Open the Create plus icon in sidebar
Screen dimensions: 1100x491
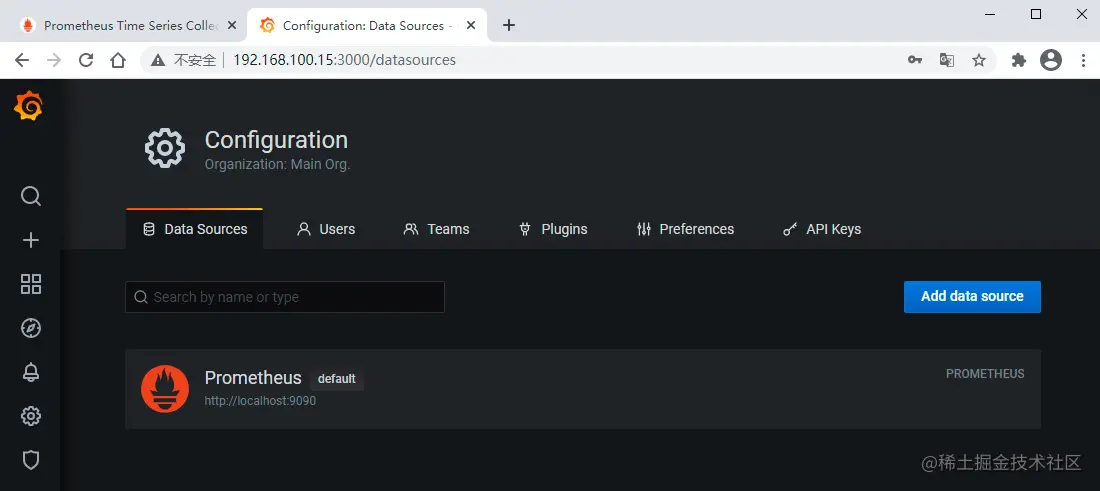(31, 241)
